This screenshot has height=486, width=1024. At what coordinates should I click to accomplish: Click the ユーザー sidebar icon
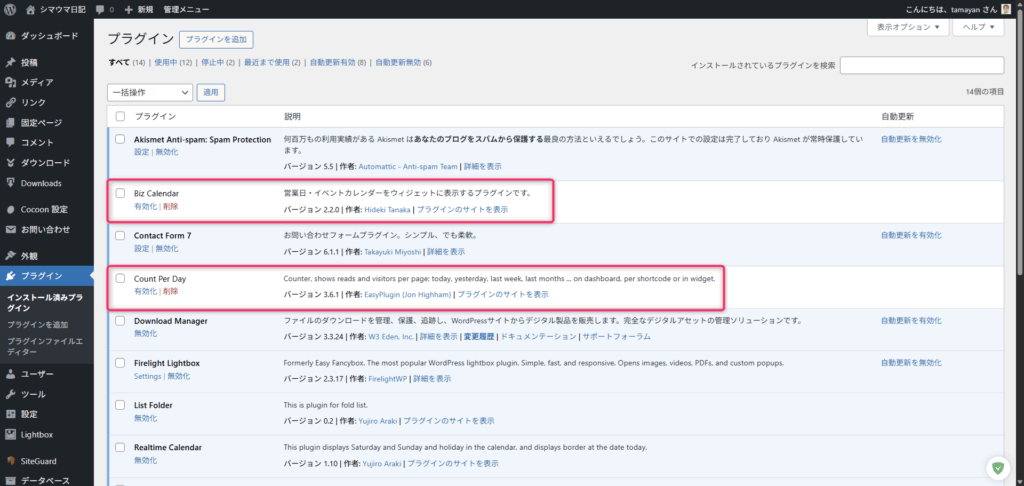click(11, 374)
